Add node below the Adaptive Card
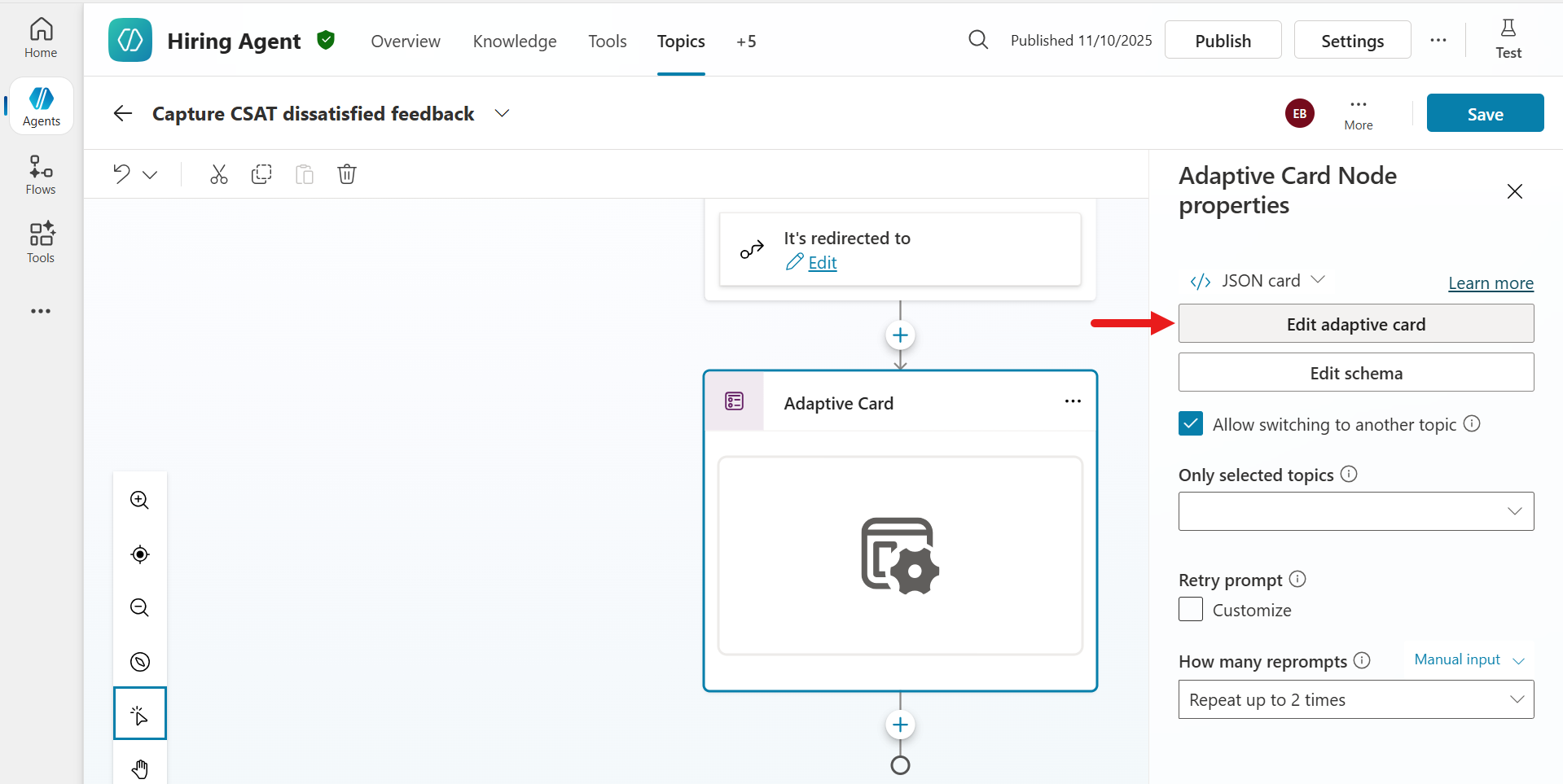 900,725
